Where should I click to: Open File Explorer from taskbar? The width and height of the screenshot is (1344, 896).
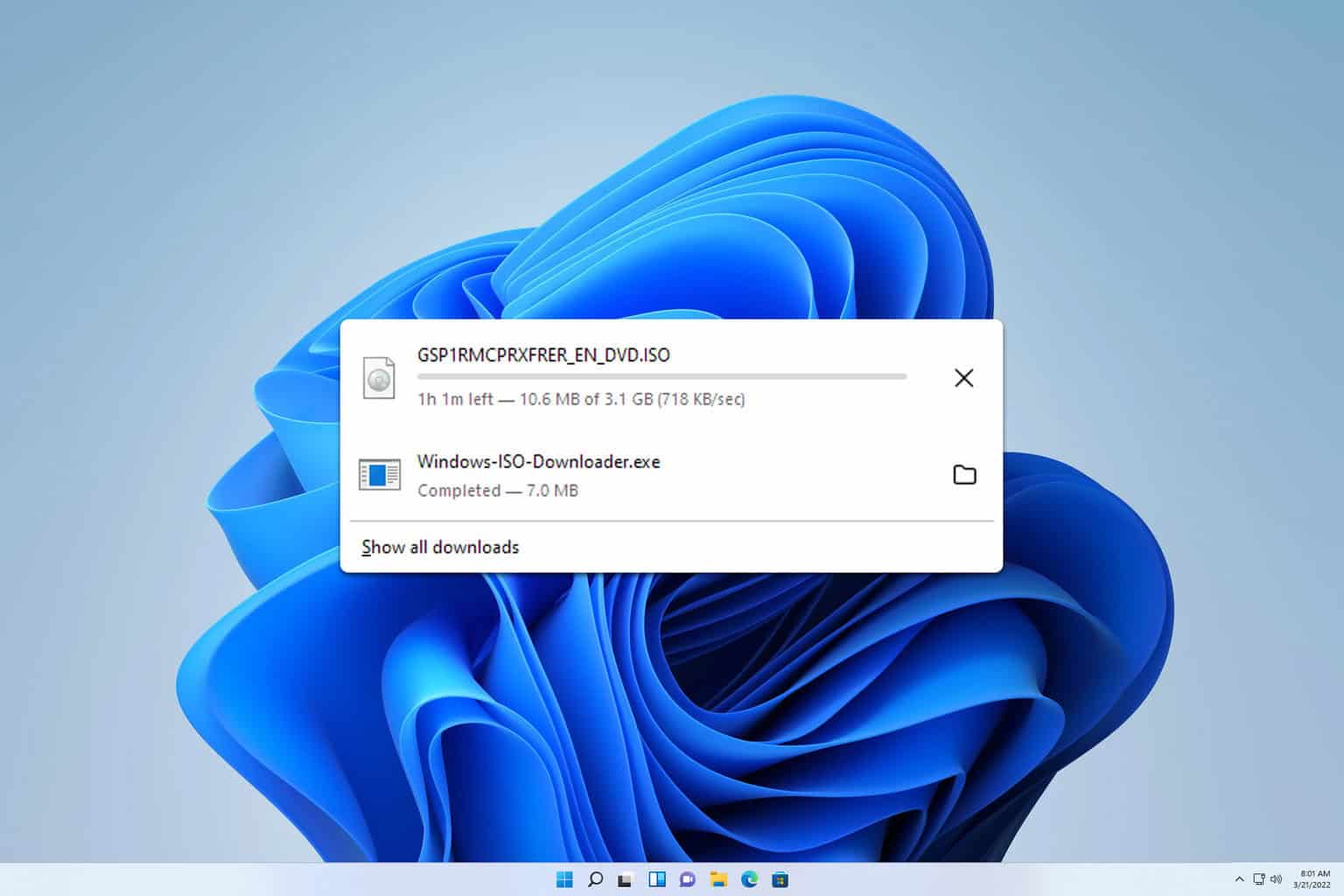point(718,879)
